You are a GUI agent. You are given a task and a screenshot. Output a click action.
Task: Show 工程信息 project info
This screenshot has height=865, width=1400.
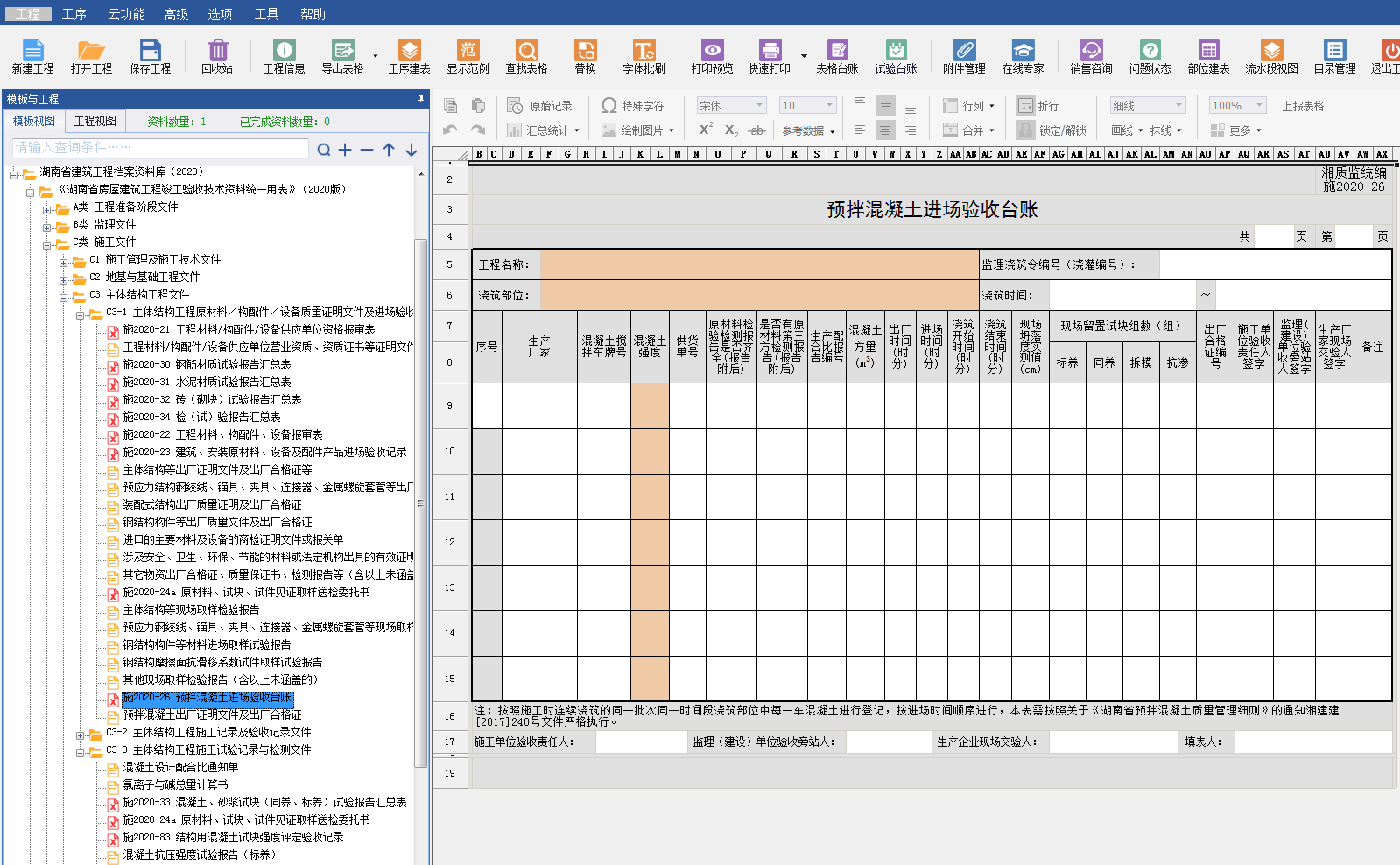(x=285, y=56)
